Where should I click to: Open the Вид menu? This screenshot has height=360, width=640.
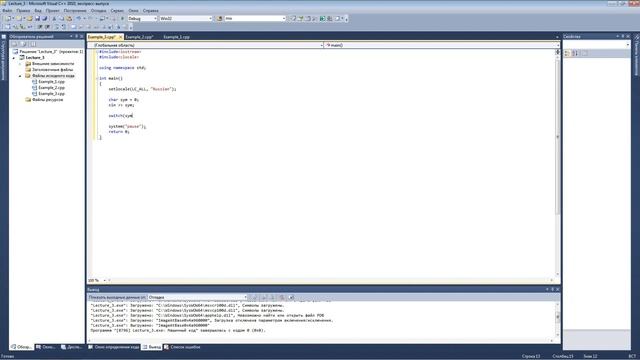click(x=38, y=11)
